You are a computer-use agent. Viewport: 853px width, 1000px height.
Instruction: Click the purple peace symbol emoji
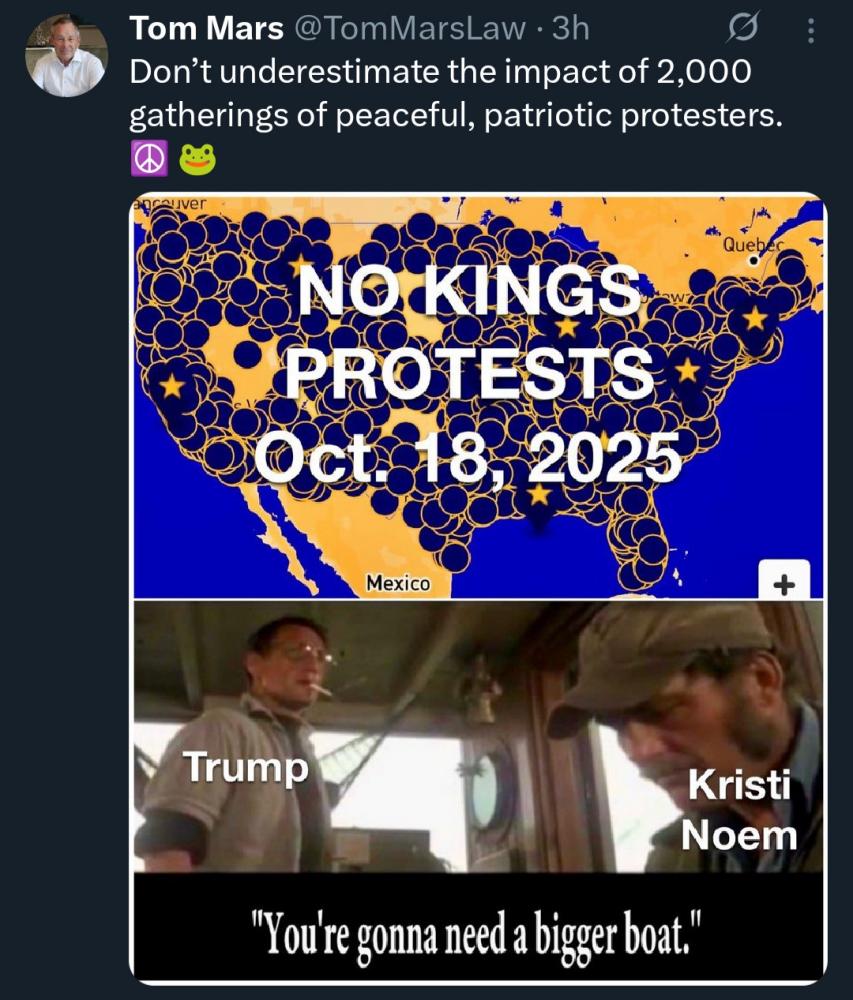[148, 160]
